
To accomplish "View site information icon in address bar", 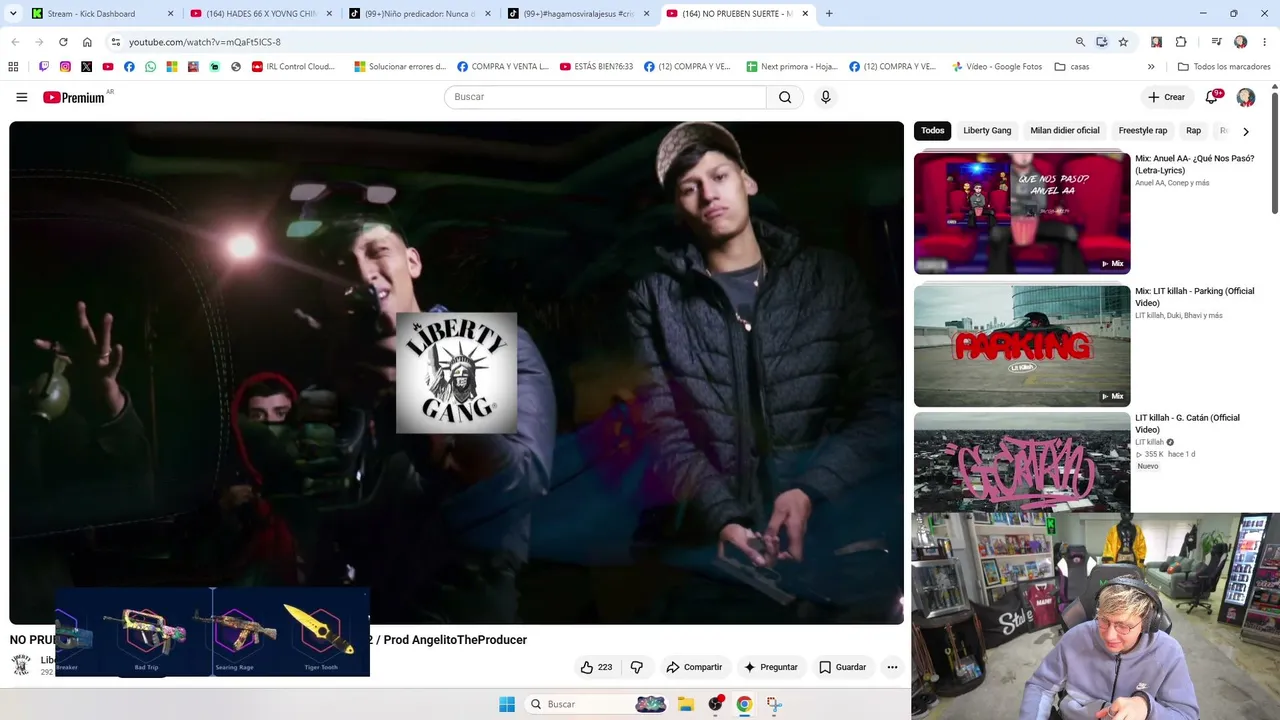I will click(116, 42).
